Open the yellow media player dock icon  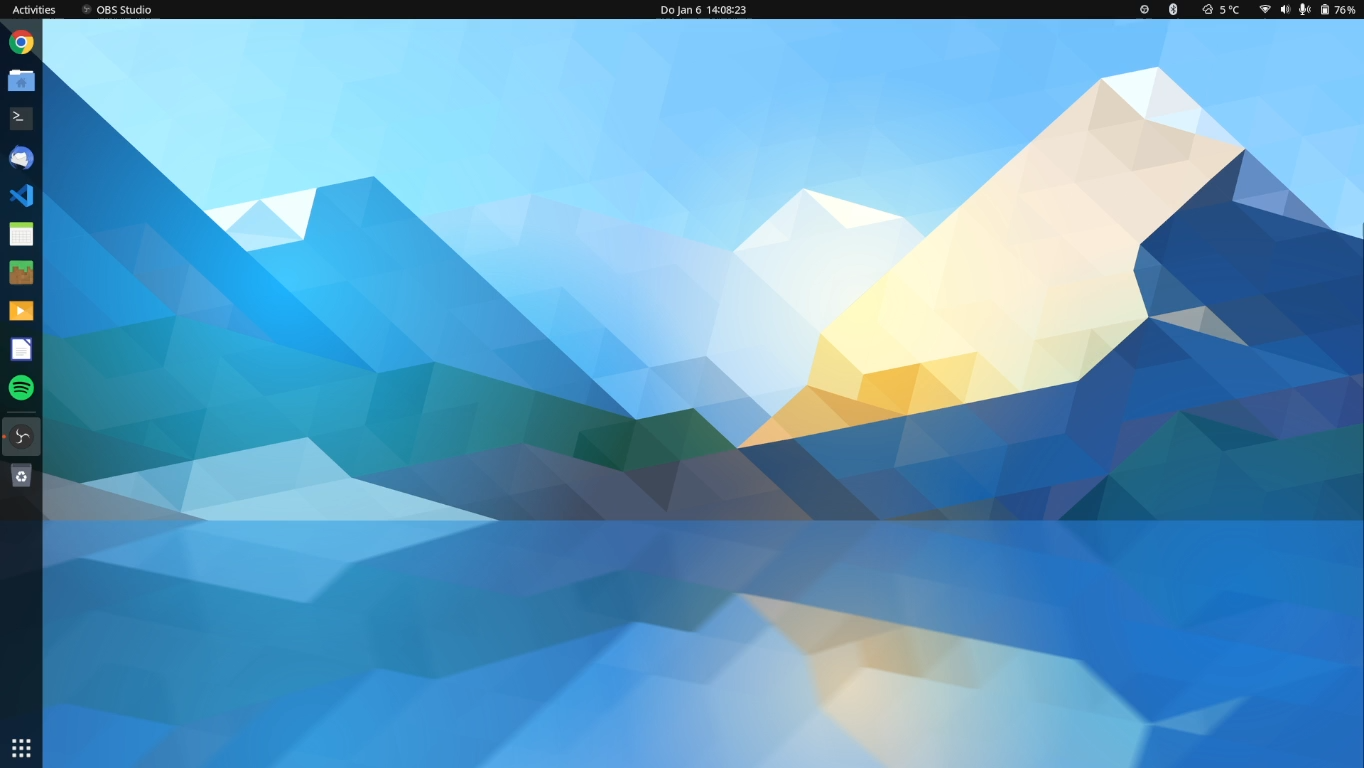(21, 311)
